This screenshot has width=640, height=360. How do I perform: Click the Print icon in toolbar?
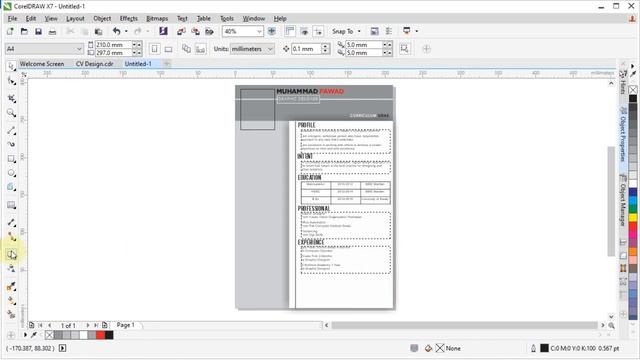coord(52,31)
